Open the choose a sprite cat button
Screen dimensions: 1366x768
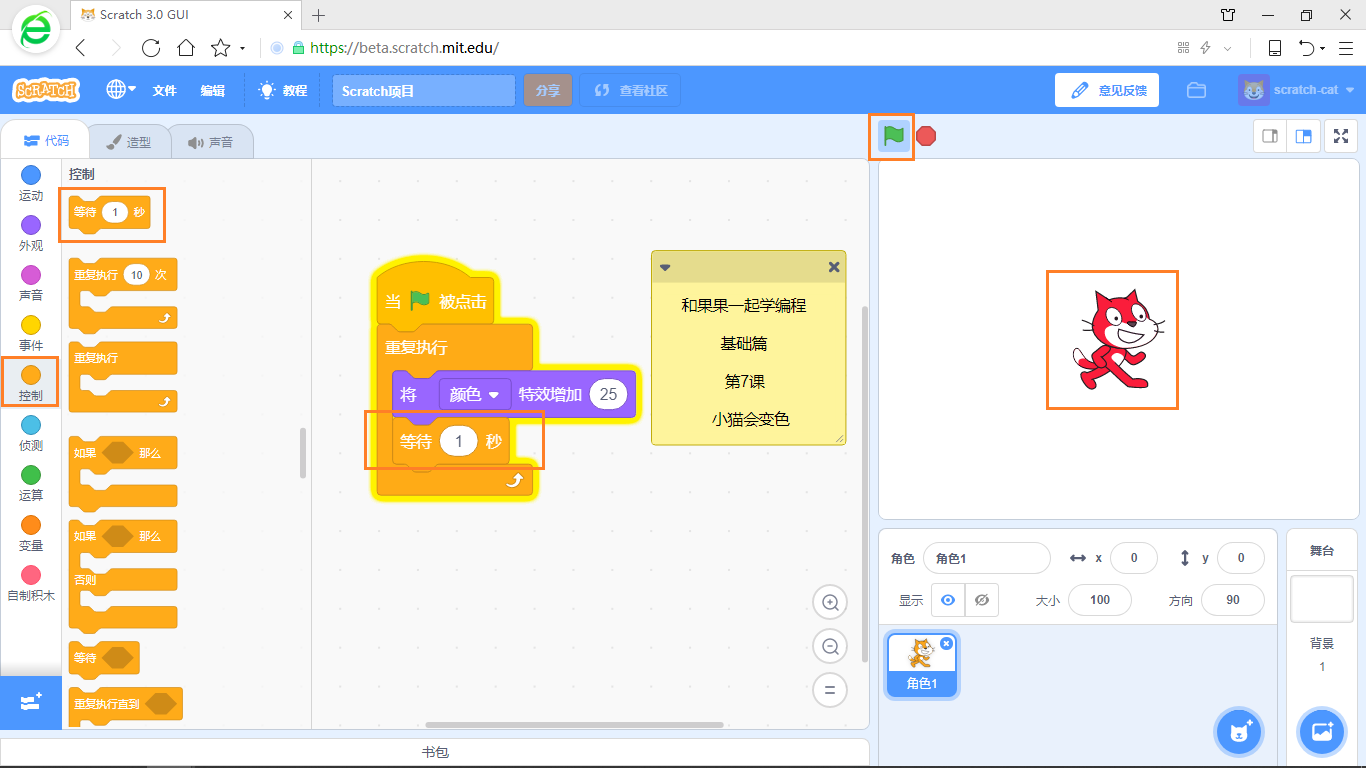pyautogui.click(x=1239, y=732)
